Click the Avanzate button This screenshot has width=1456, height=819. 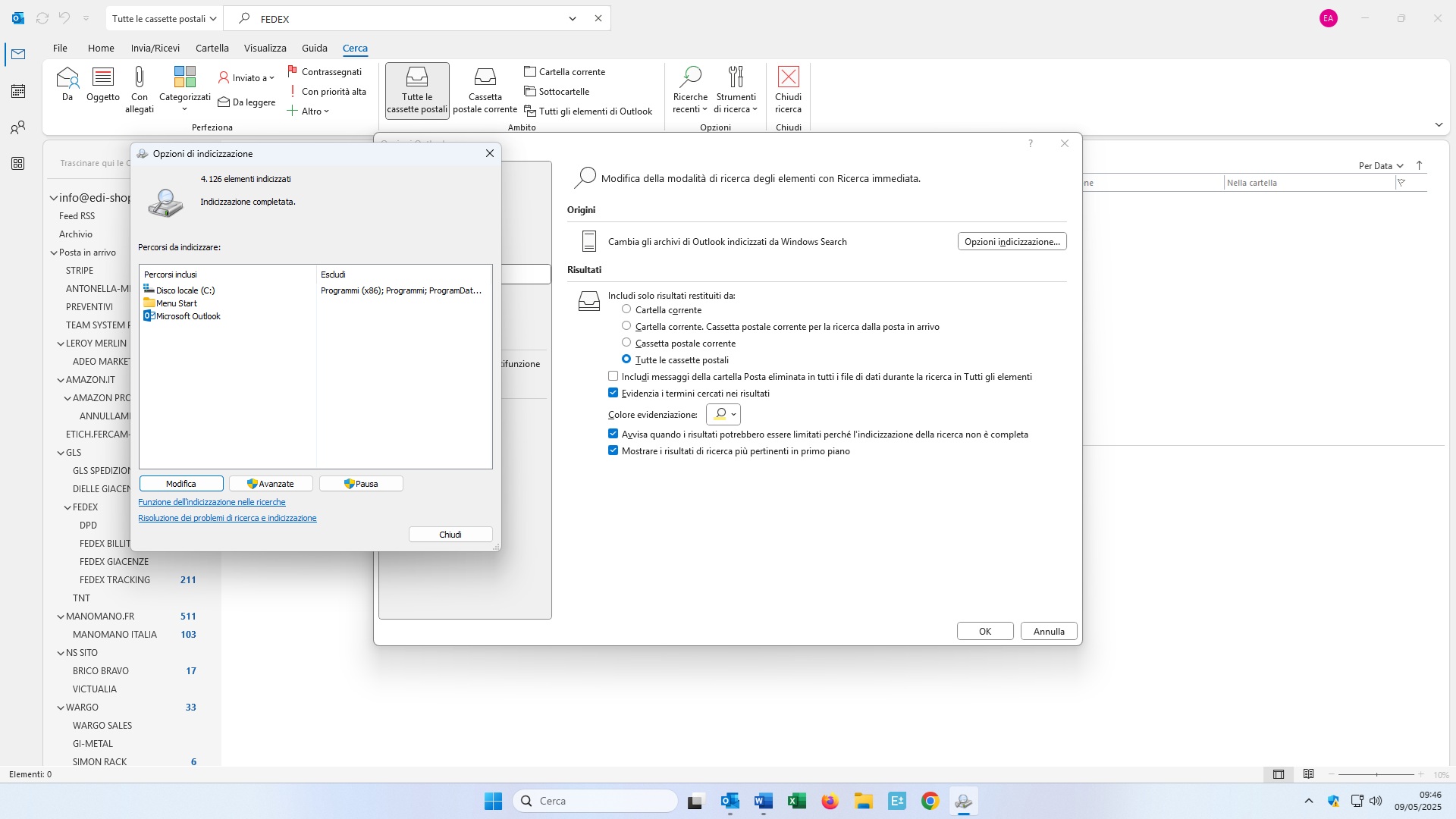[x=271, y=483]
